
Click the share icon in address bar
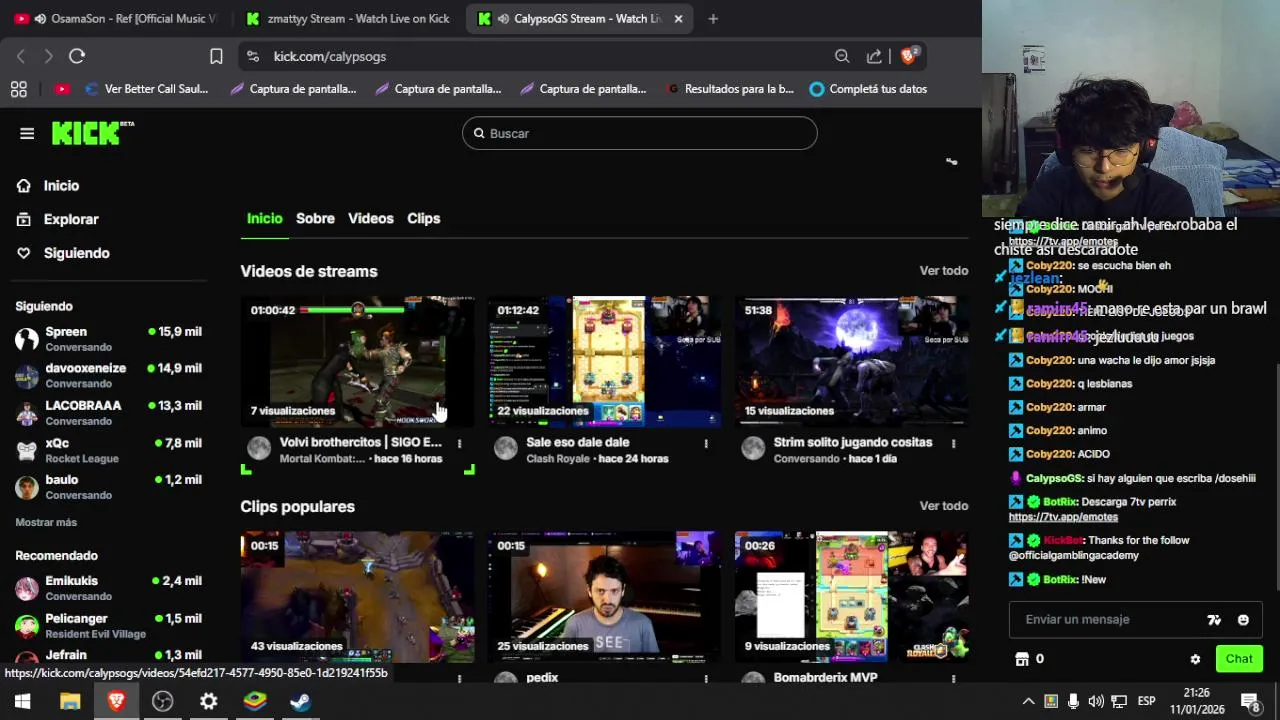(x=874, y=56)
